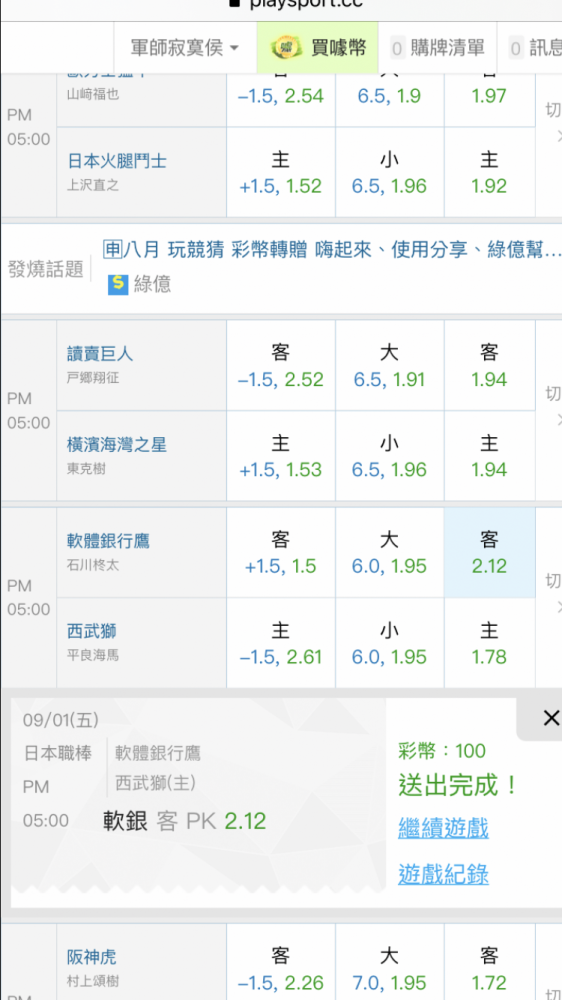
Task: Click the 發燒話題 label
Action: pos(45,269)
